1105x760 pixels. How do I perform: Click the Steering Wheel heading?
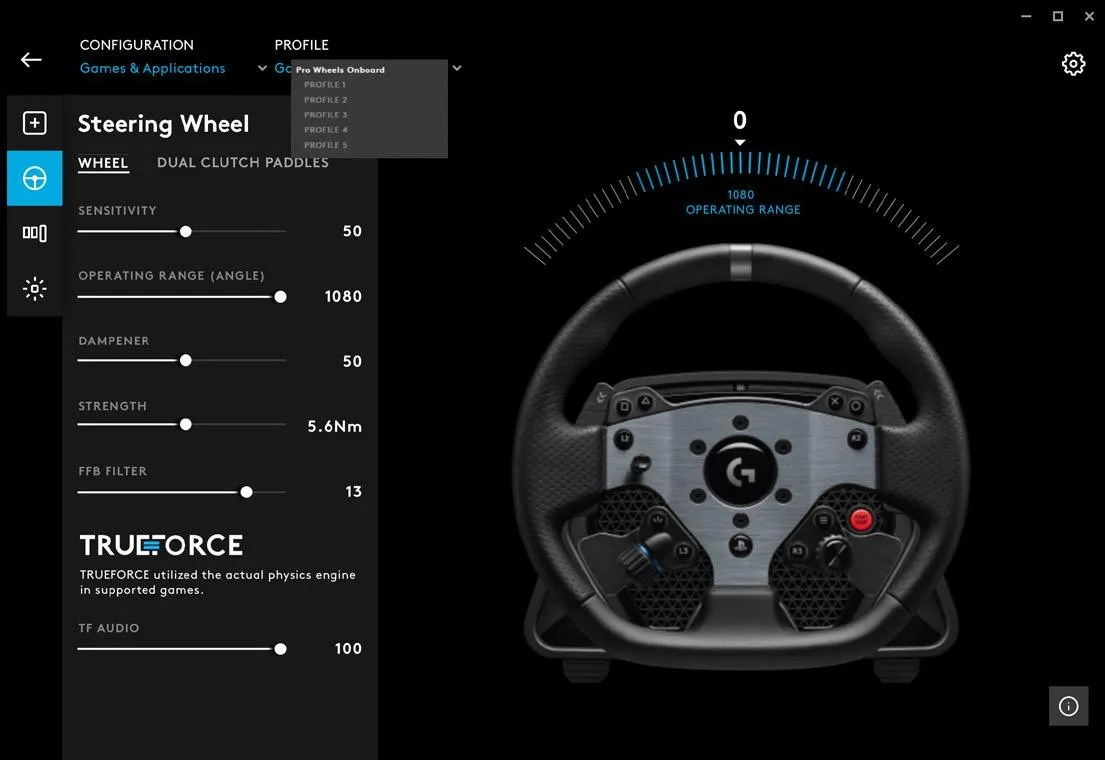(163, 124)
